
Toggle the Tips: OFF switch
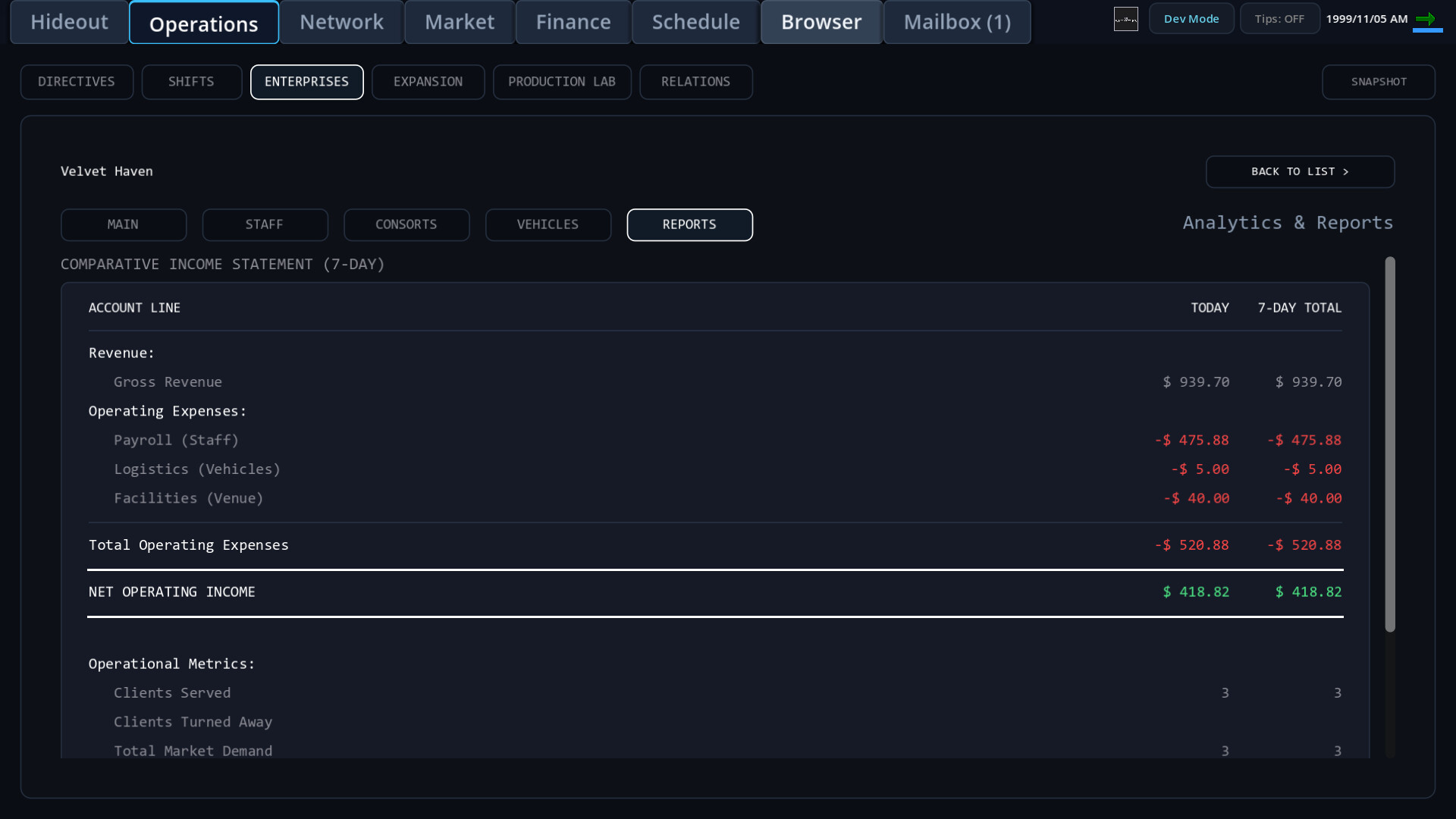1279,19
